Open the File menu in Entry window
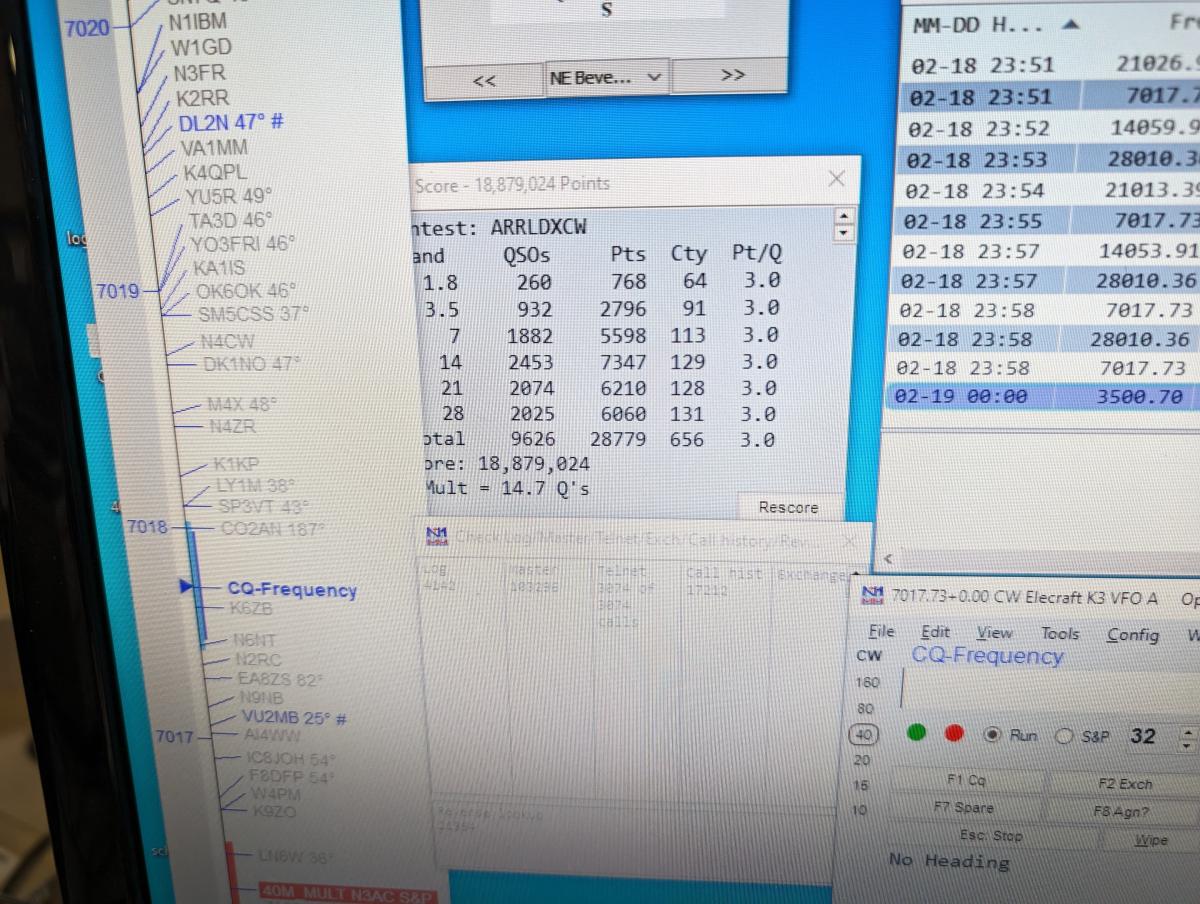Image resolution: width=1200 pixels, height=904 pixels. [x=881, y=632]
